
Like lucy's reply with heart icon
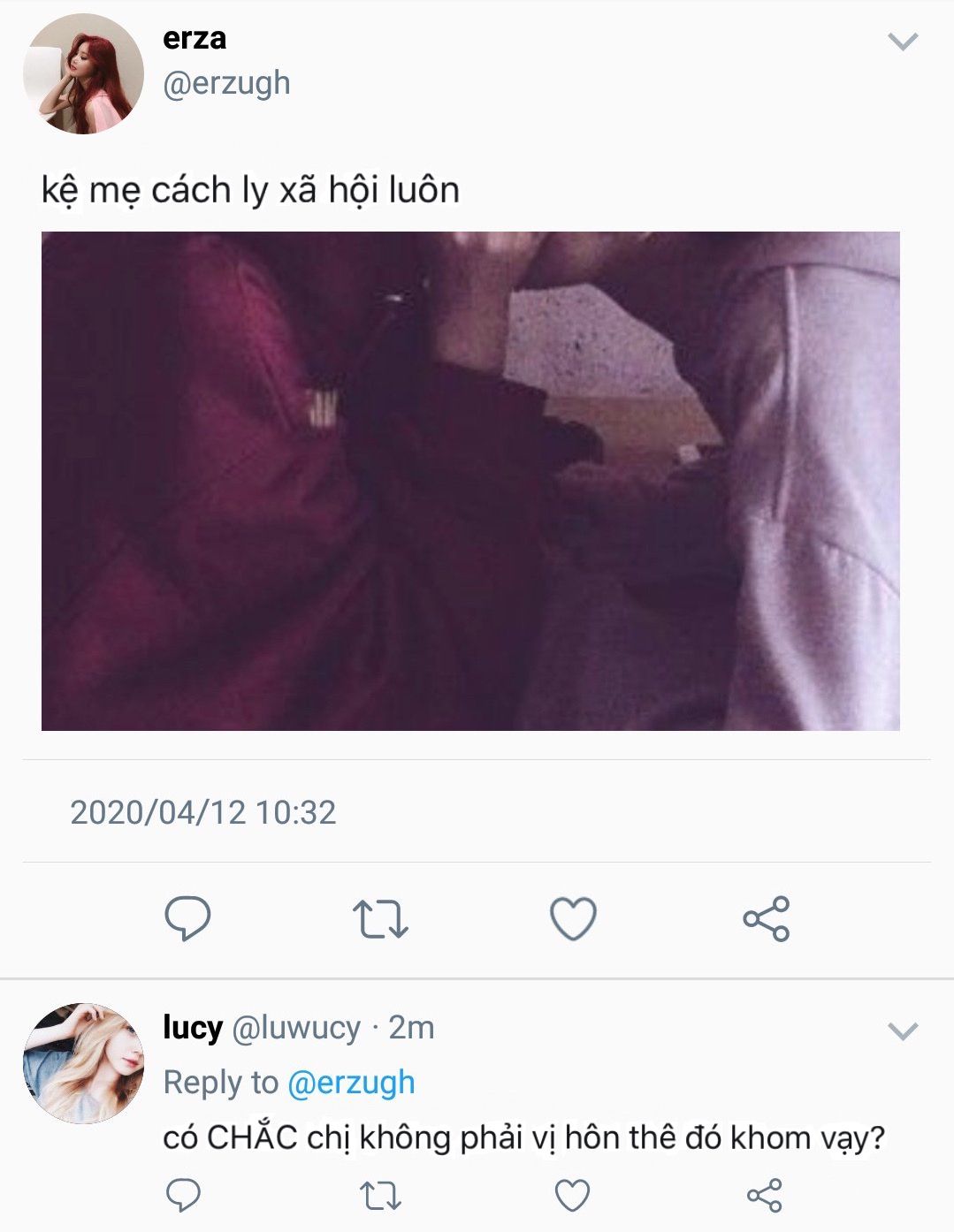(572, 1195)
